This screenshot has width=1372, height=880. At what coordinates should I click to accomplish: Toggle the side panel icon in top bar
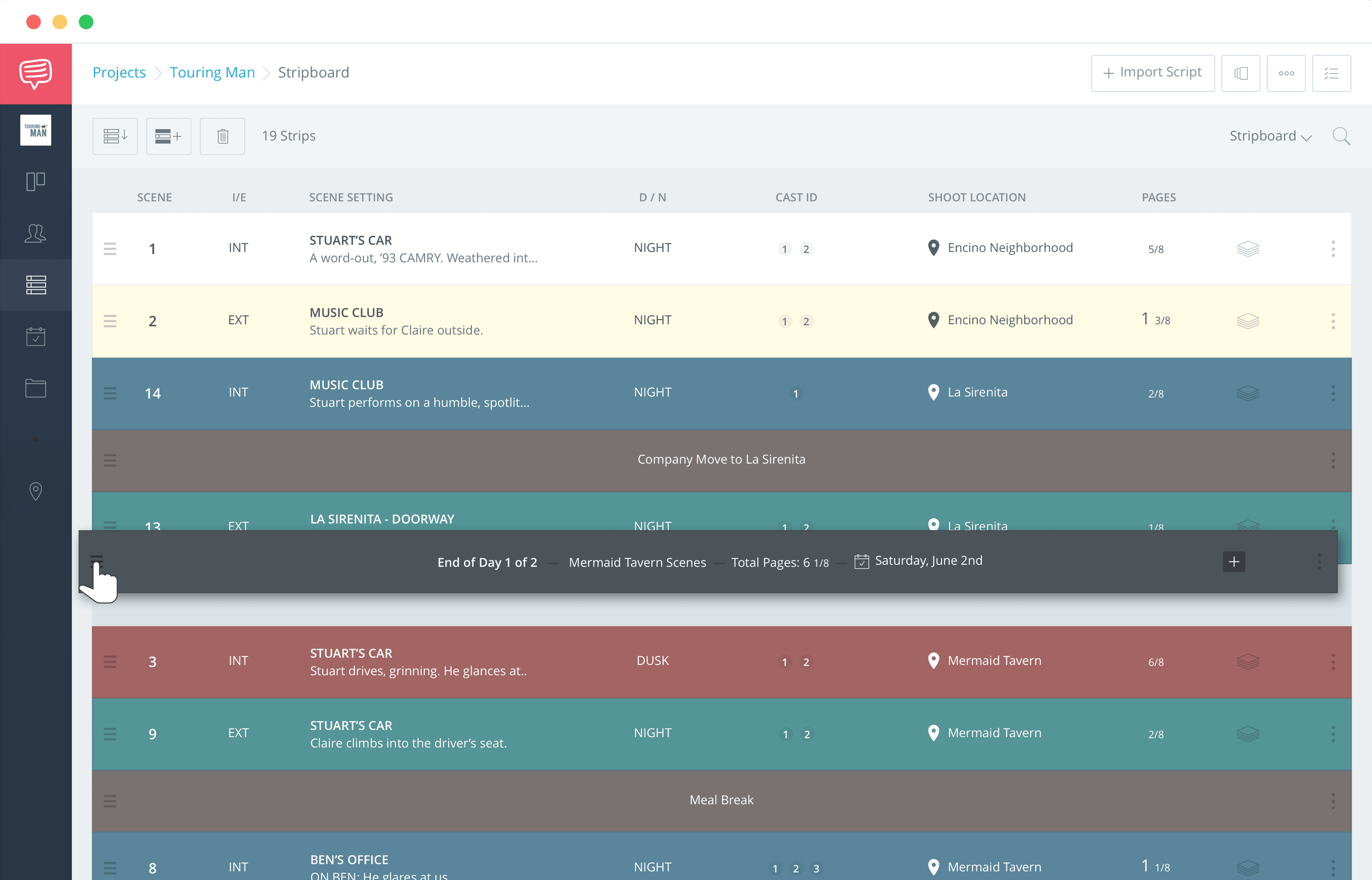coord(1240,73)
